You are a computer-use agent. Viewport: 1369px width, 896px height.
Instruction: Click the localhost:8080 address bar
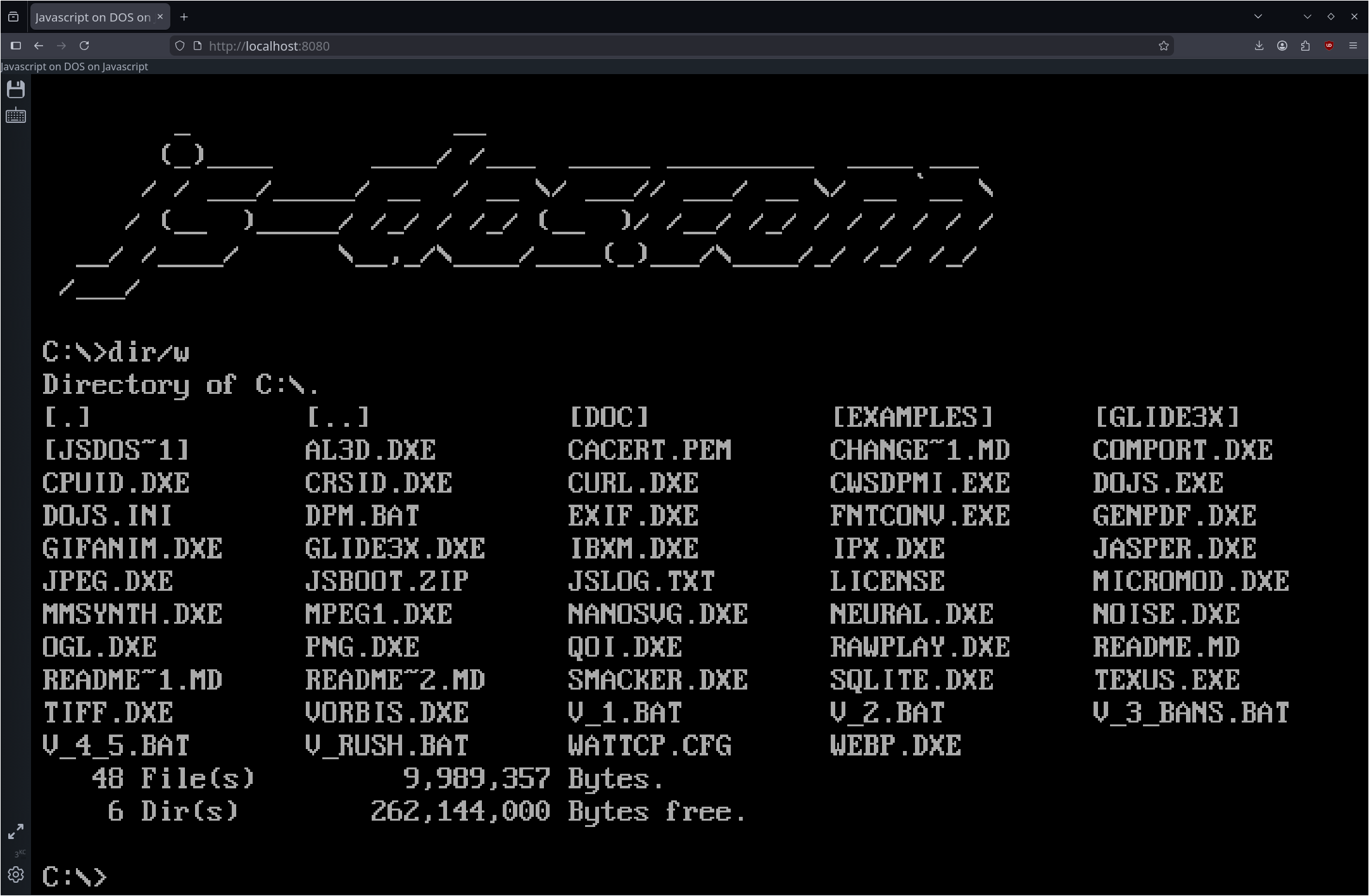coord(671,46)
